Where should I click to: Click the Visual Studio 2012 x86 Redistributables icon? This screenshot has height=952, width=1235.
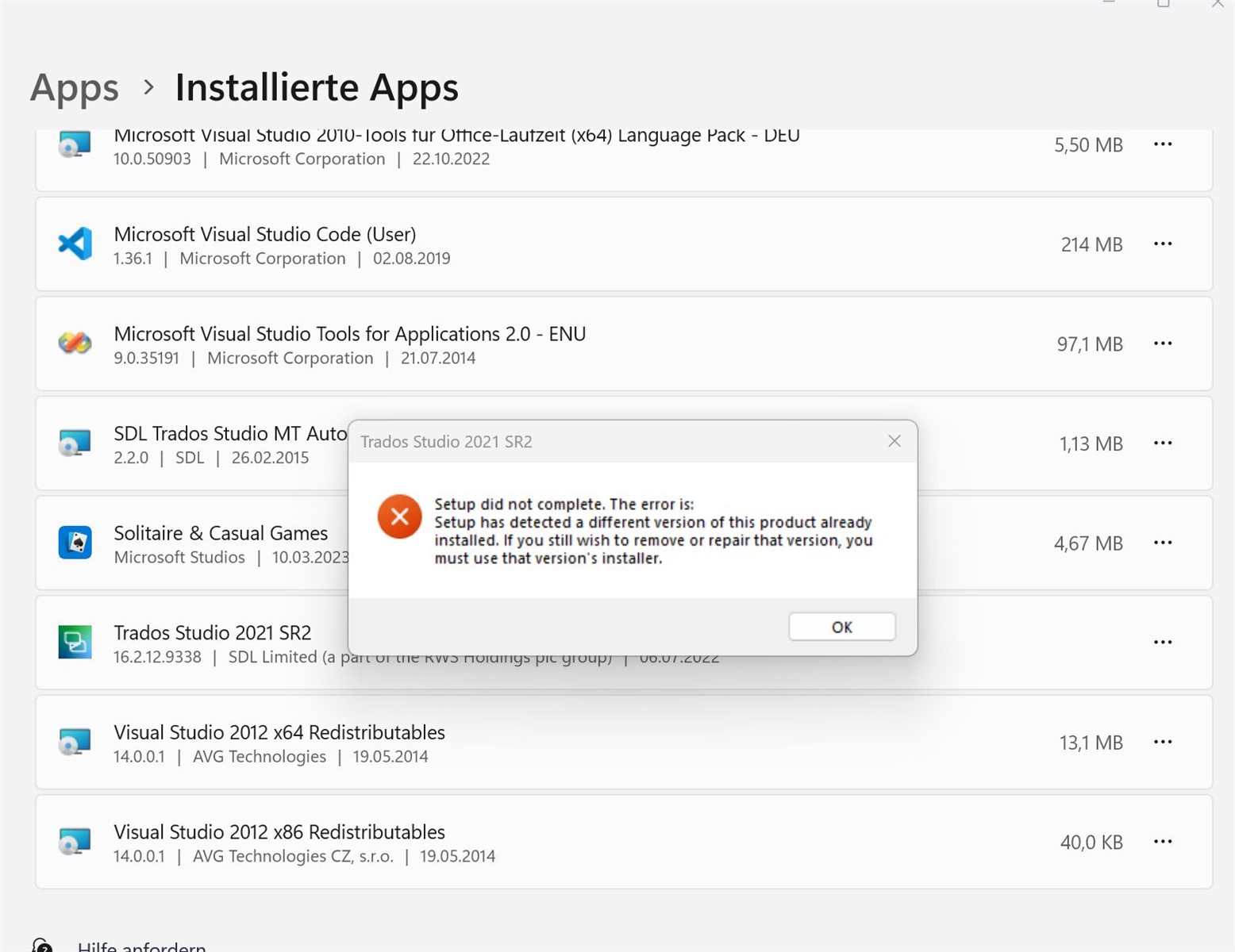point(74,842)
